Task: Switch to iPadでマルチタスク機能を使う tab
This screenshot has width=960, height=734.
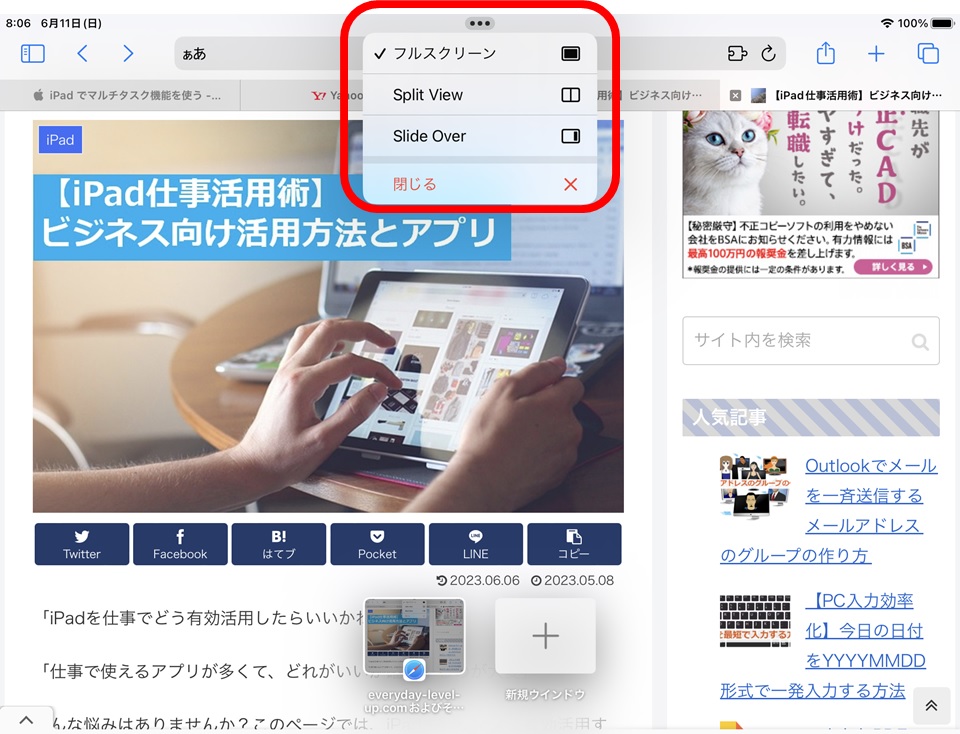Action: (x=127, y=95)
